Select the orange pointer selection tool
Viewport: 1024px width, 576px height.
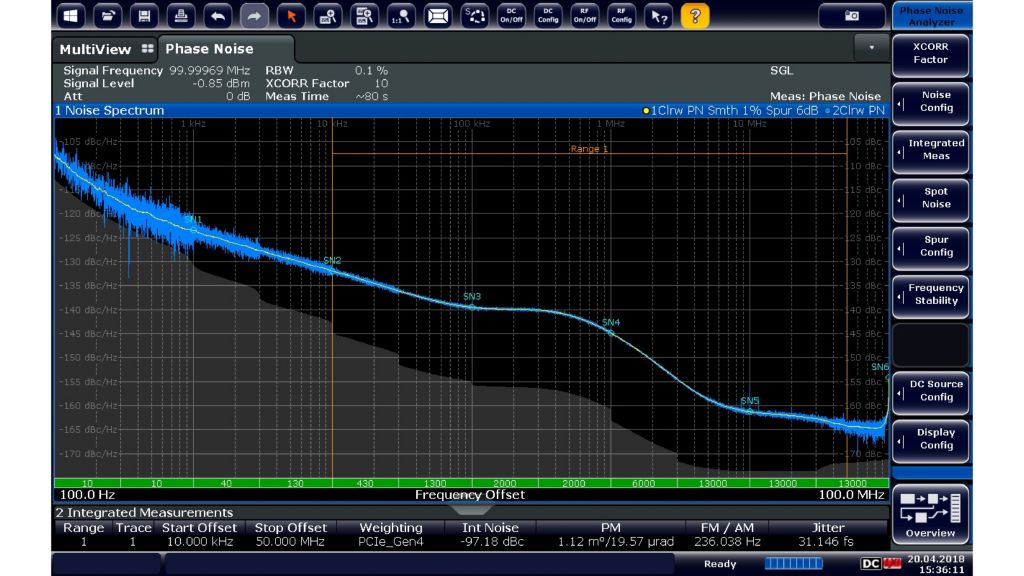point(291,16)
